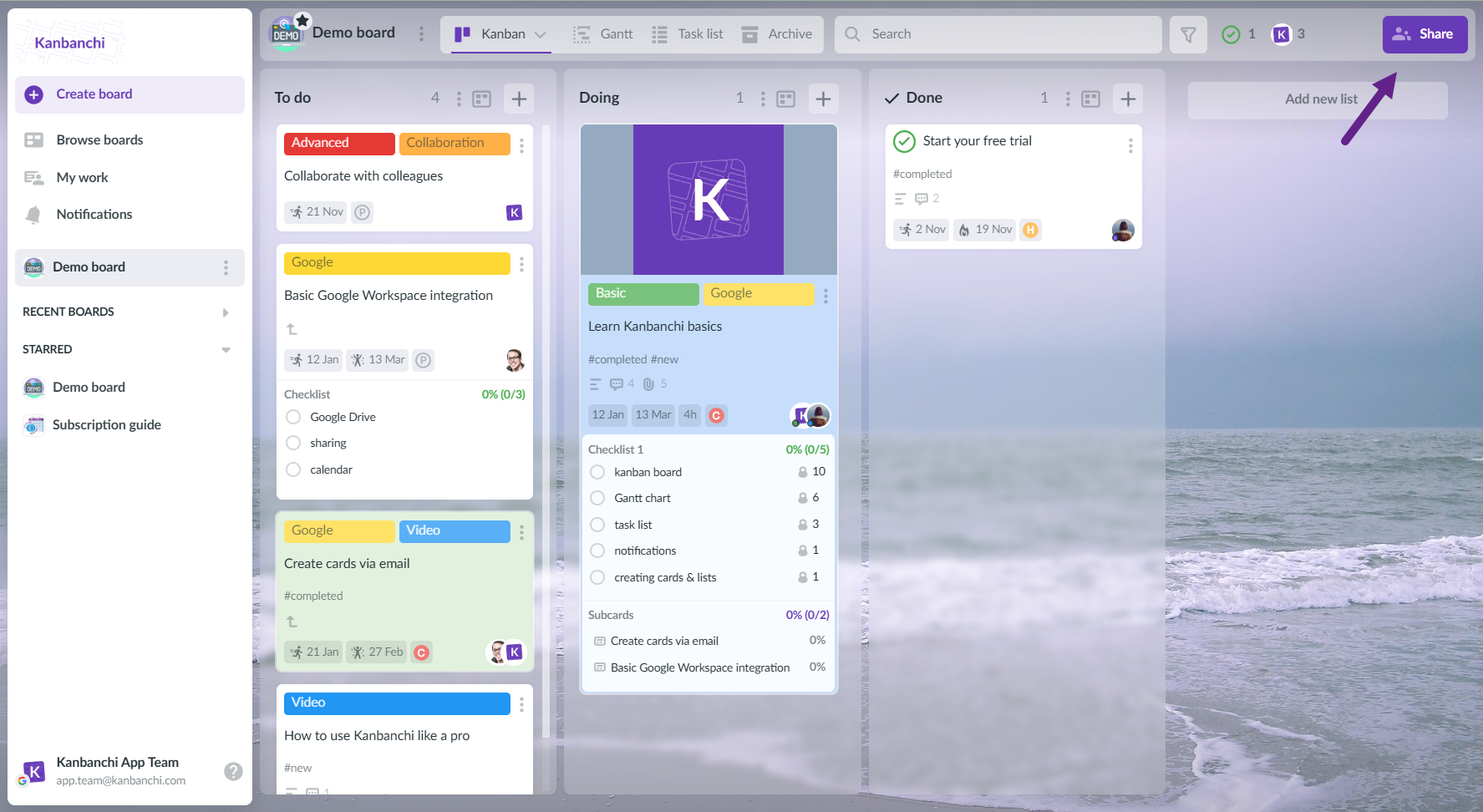Open menu of Collaborate with colleagues card
The width and height of the screenshot is (1483, 812).
pyautogui.click(x=521, y=145)
